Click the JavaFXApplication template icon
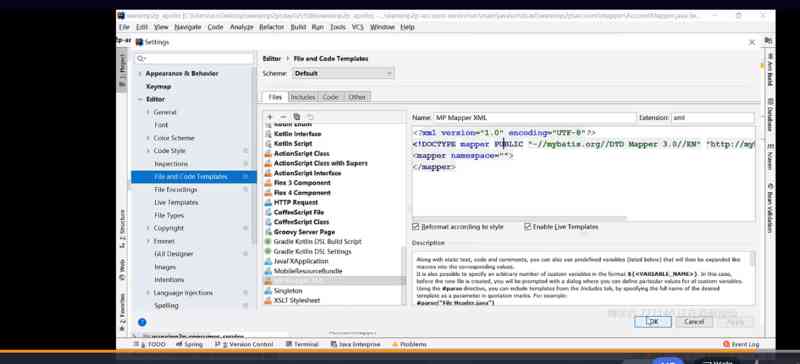800x364 pixels. pos(268,261)
